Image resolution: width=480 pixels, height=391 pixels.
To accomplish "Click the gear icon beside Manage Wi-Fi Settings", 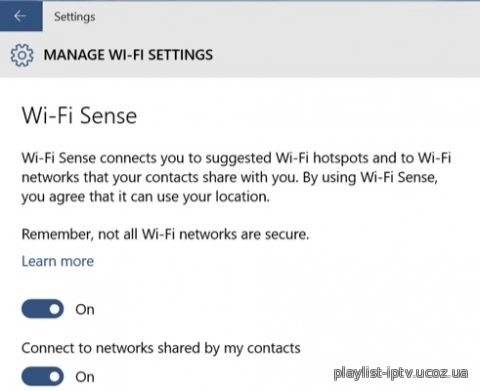I will point(22,55).
